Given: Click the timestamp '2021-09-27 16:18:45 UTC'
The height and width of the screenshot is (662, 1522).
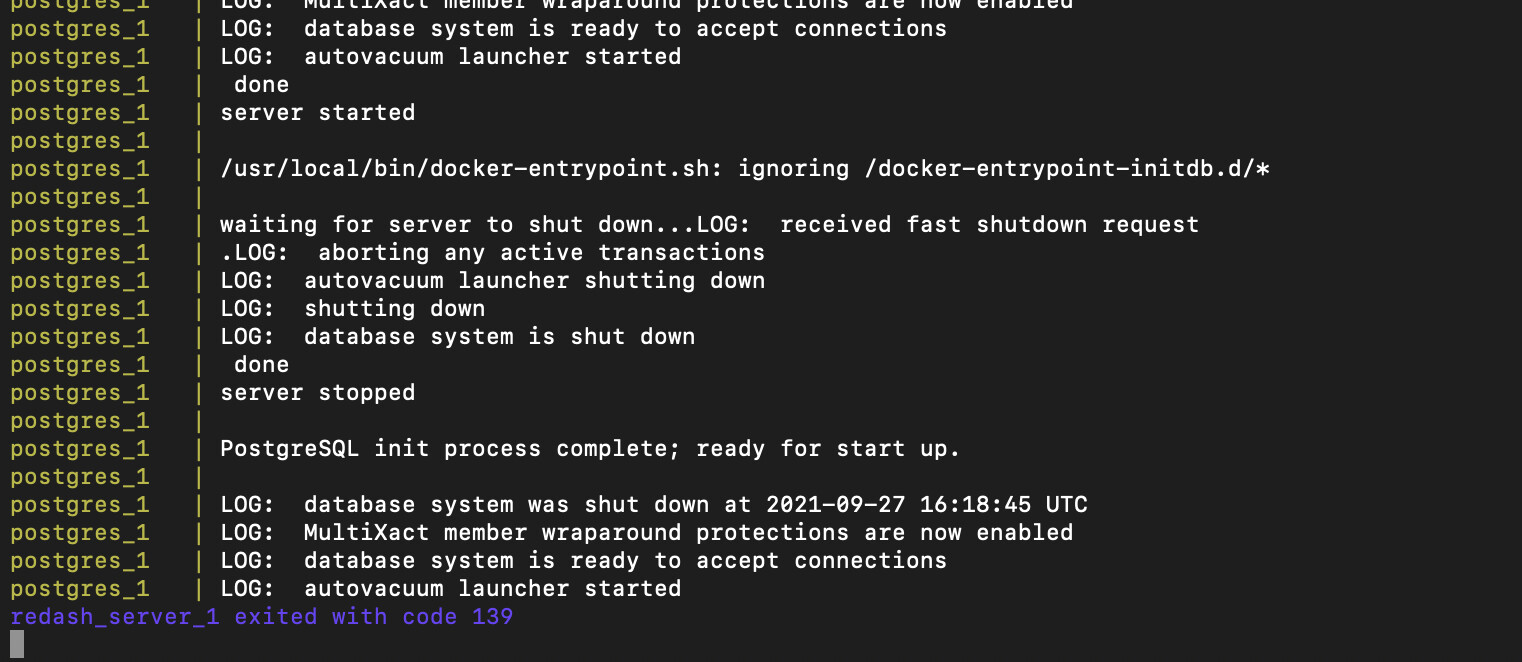Looking at the screenshot, I should (x=927, y=504).
